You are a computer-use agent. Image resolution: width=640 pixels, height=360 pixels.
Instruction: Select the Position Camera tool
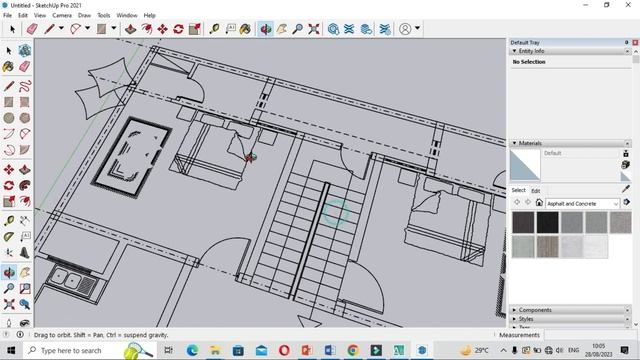tap(9, 323)
